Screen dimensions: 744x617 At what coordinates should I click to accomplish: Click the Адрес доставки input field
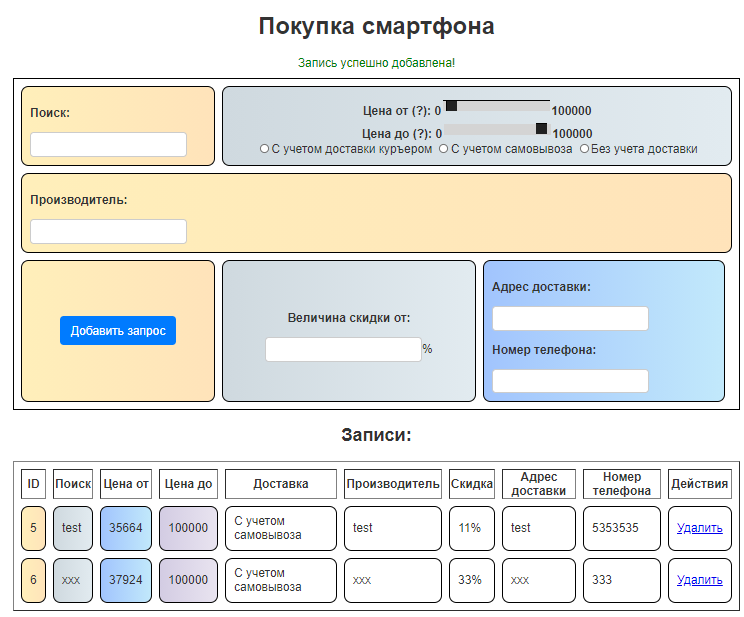[570, 318]
